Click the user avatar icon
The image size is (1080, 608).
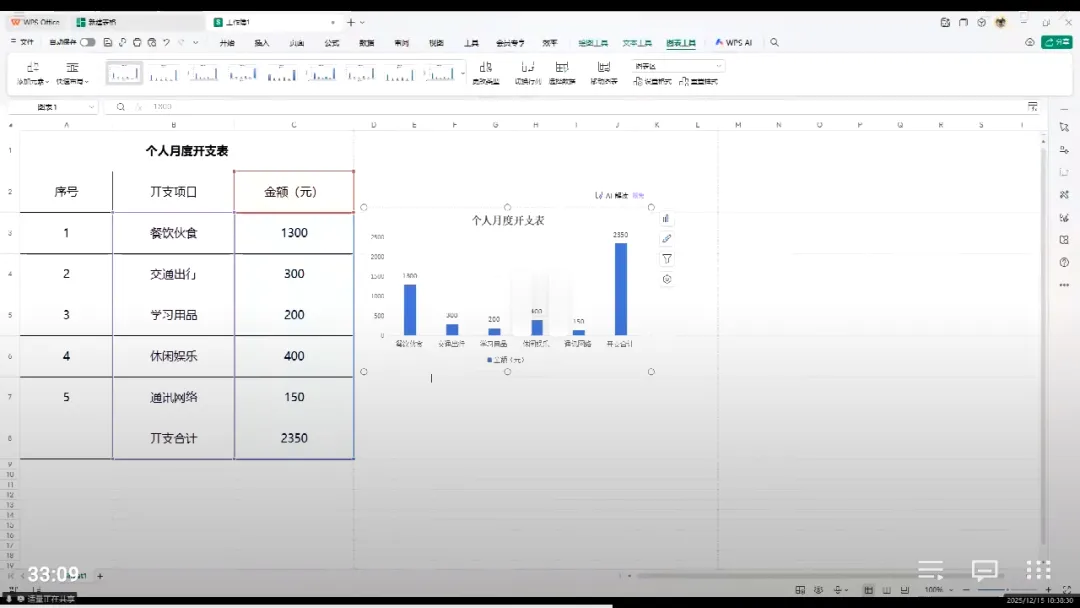coord(1000,22)
